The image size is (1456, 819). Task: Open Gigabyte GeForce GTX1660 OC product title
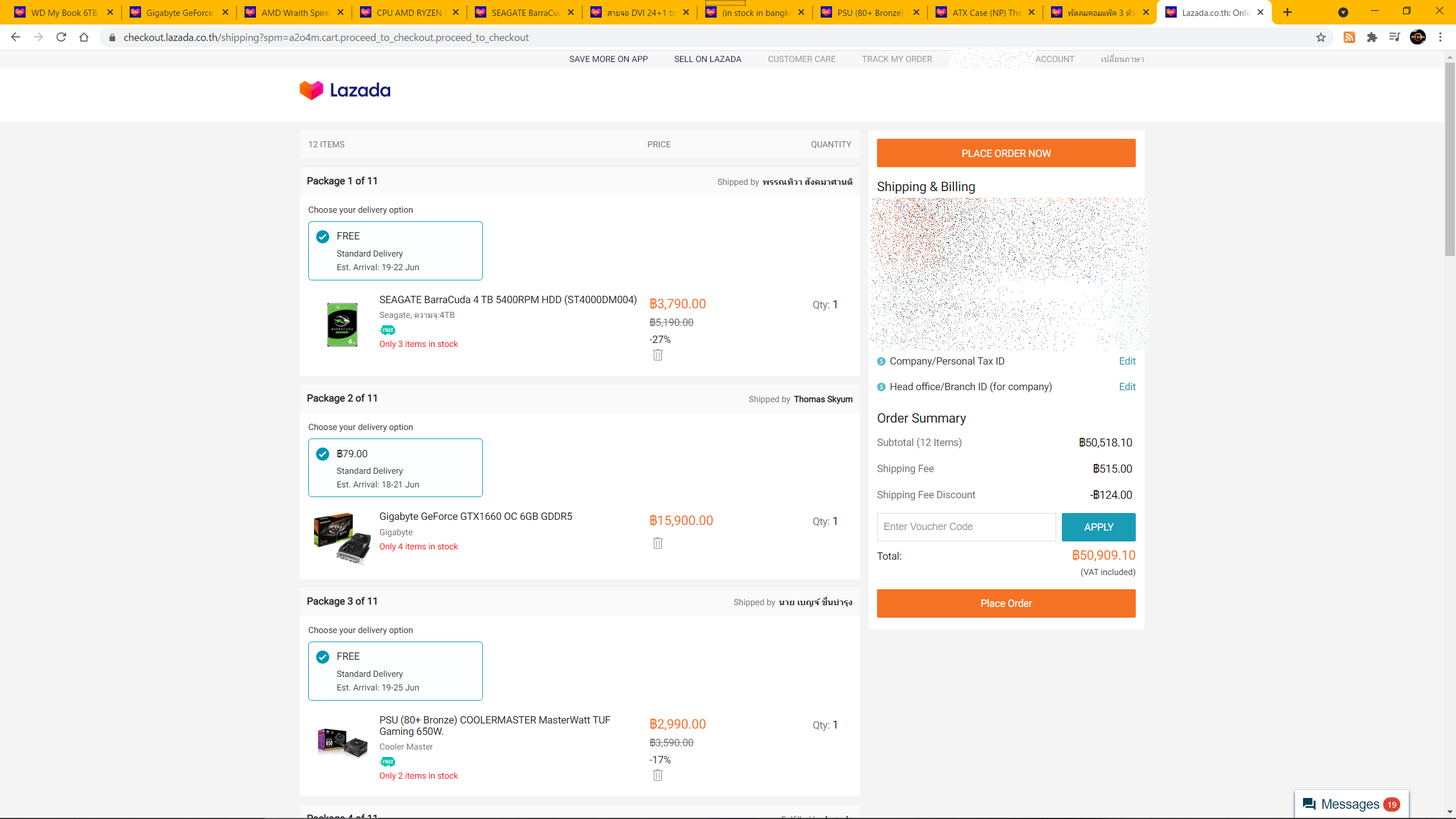[x=475, y=516]
